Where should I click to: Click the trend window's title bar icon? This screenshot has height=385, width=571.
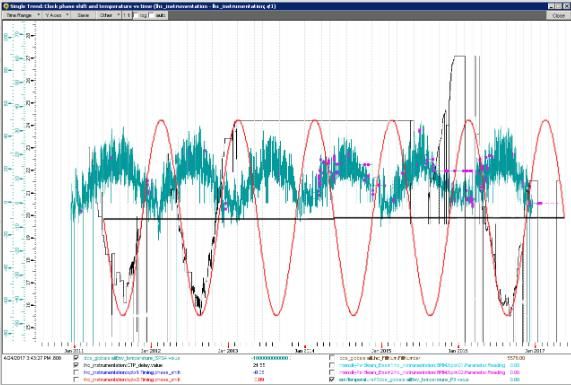(x=6, y=6)
